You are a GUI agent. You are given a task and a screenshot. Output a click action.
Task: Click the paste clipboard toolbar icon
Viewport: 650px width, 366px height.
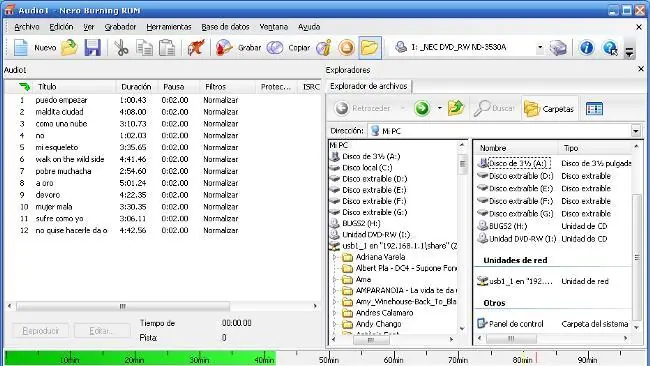point(167,48)
